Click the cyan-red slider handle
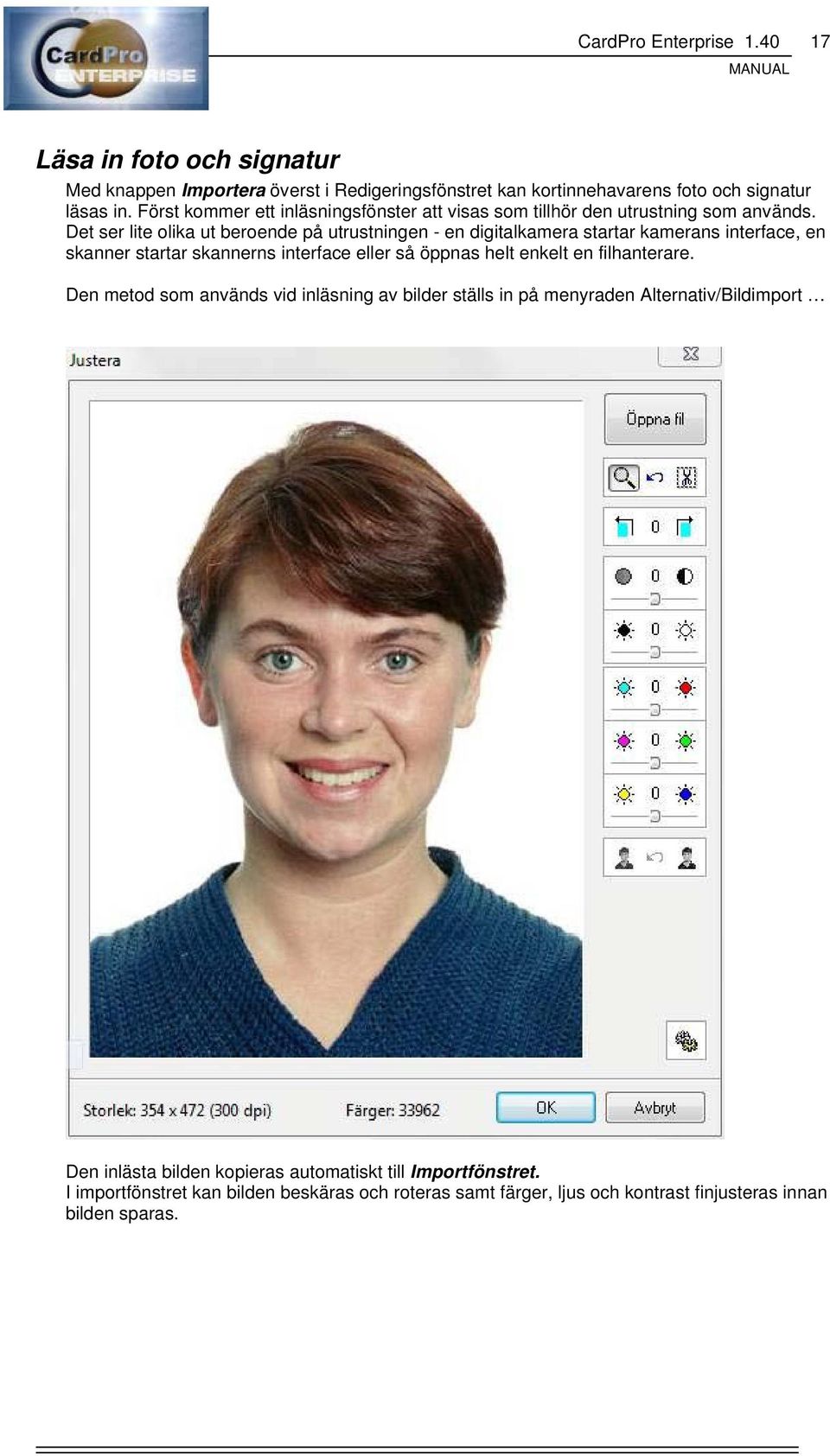Viewport: 830px width, 1456px height. 655,709
